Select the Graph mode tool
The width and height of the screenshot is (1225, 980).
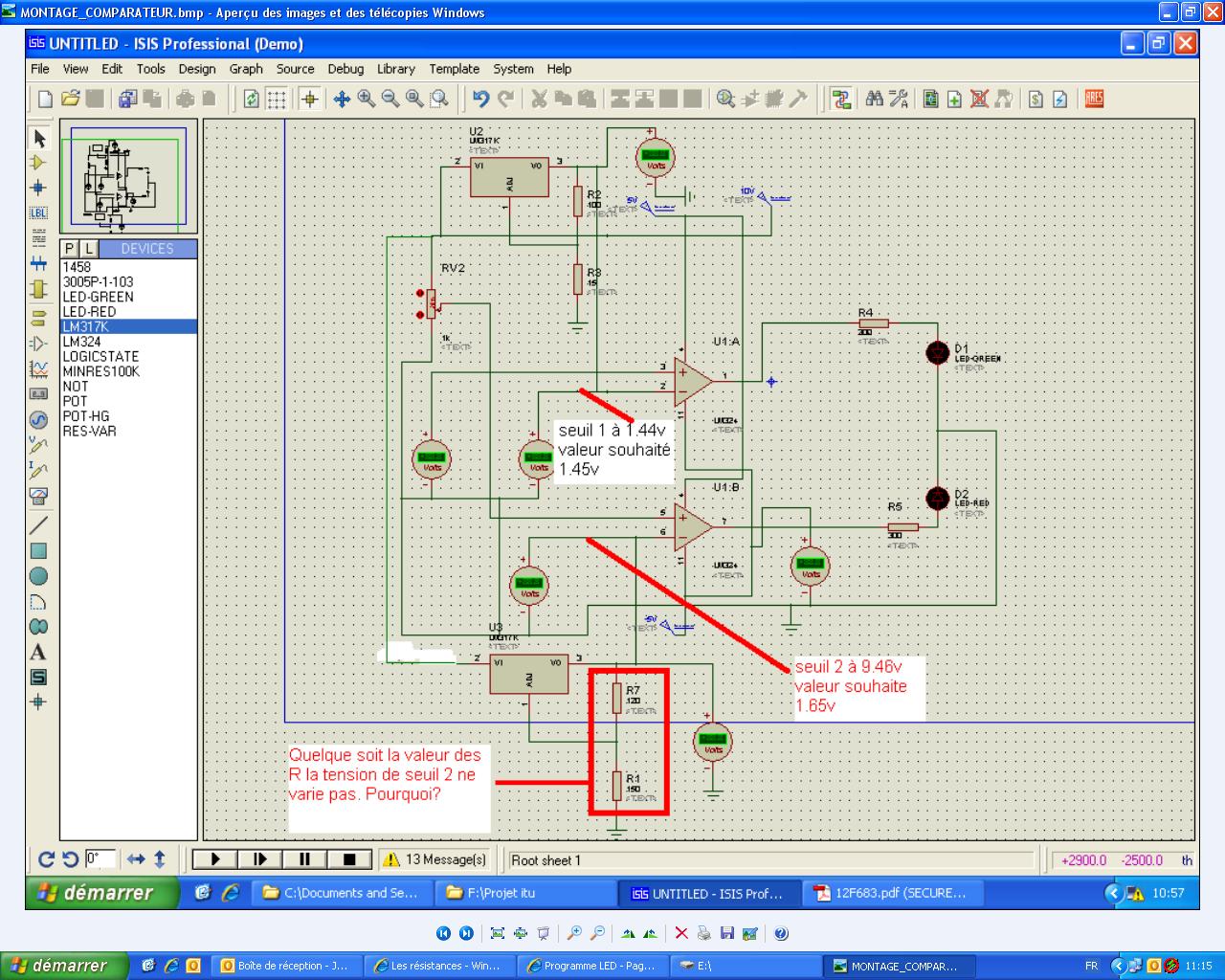[x=38, y=368]
